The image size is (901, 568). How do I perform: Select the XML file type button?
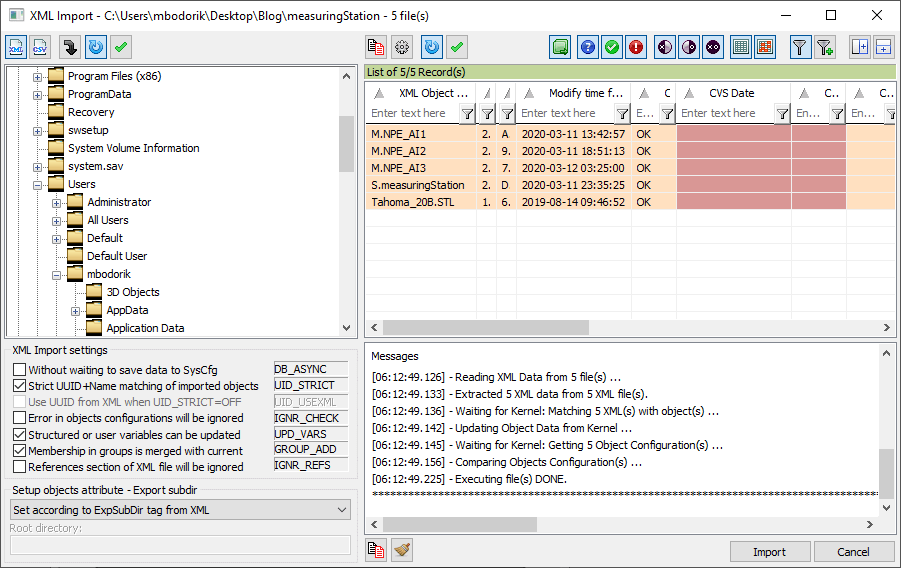point(16,47)
